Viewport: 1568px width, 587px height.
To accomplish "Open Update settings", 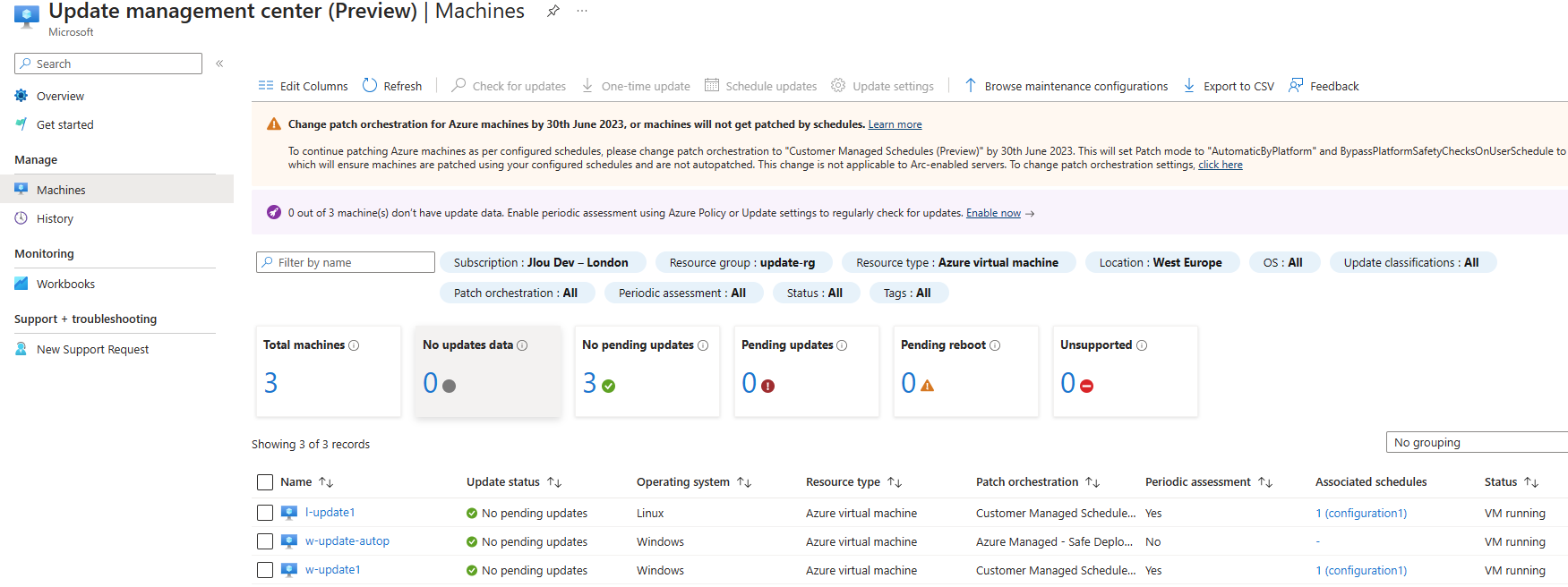I will [x=882, y=86].
